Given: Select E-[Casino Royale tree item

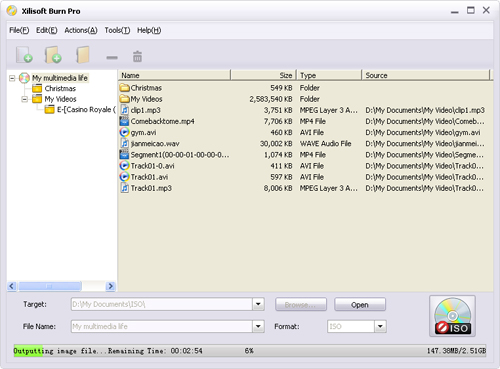Looking at the screenshot, I should pos(86,109).
